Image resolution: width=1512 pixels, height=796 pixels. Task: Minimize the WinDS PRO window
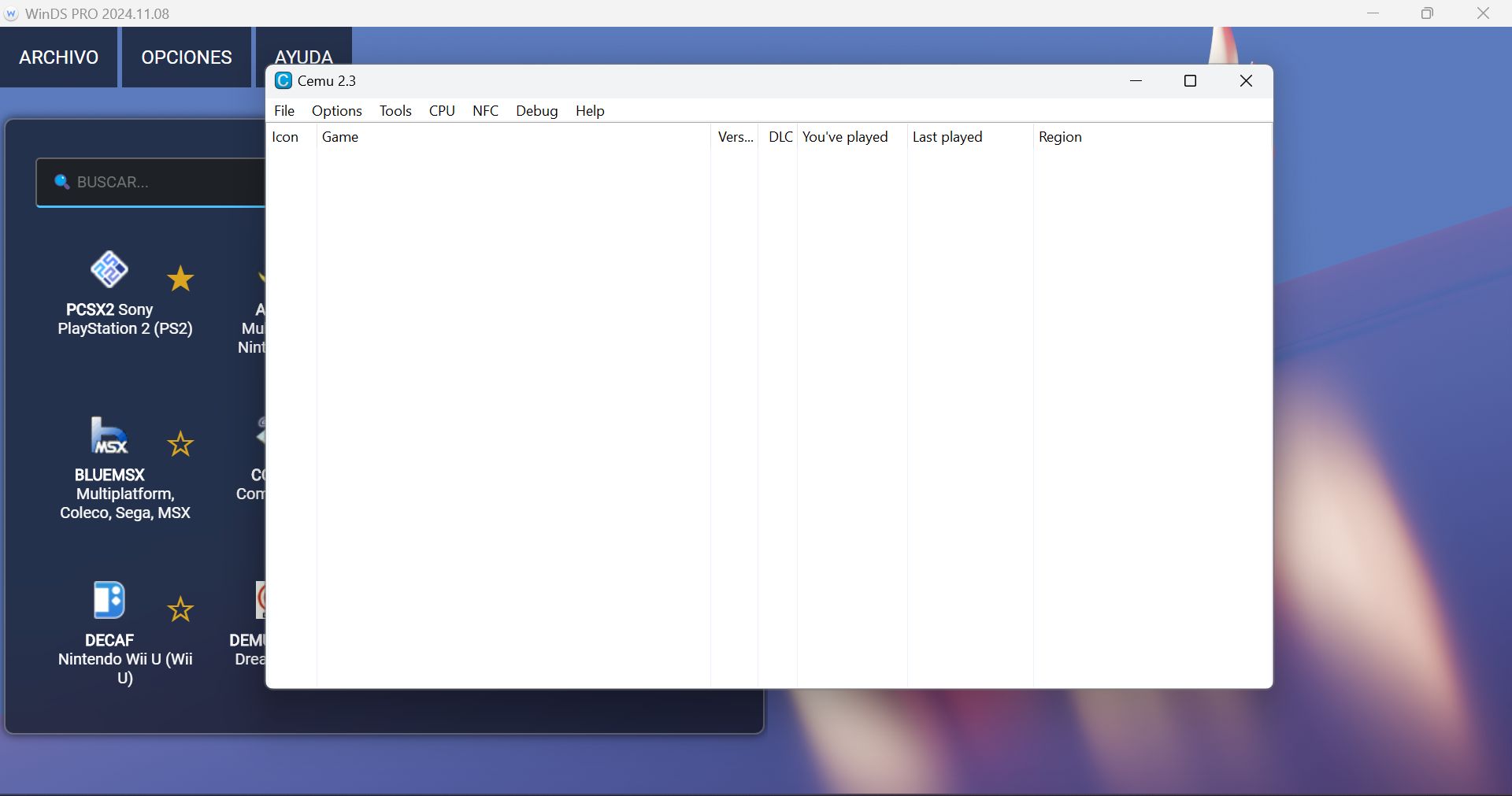click(1373, 13)
